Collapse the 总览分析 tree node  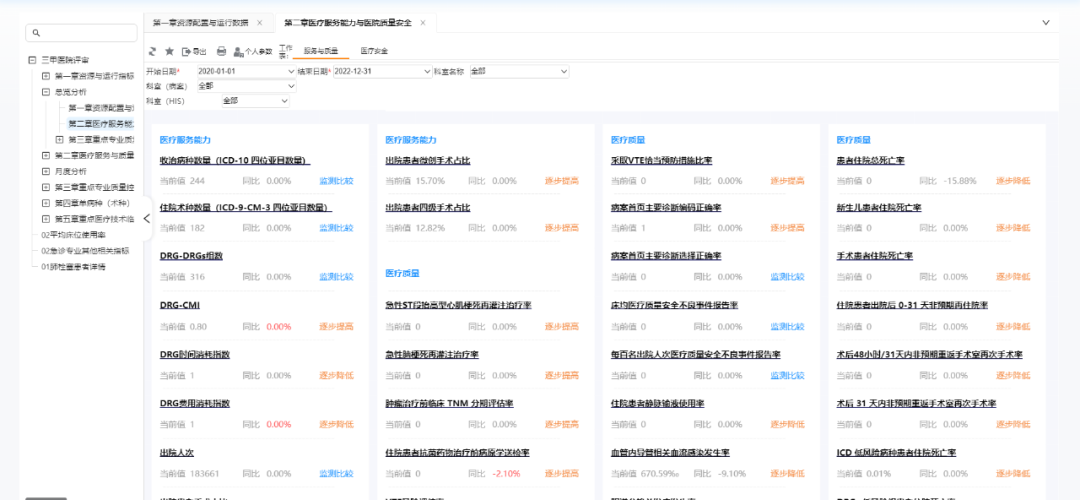46,92
